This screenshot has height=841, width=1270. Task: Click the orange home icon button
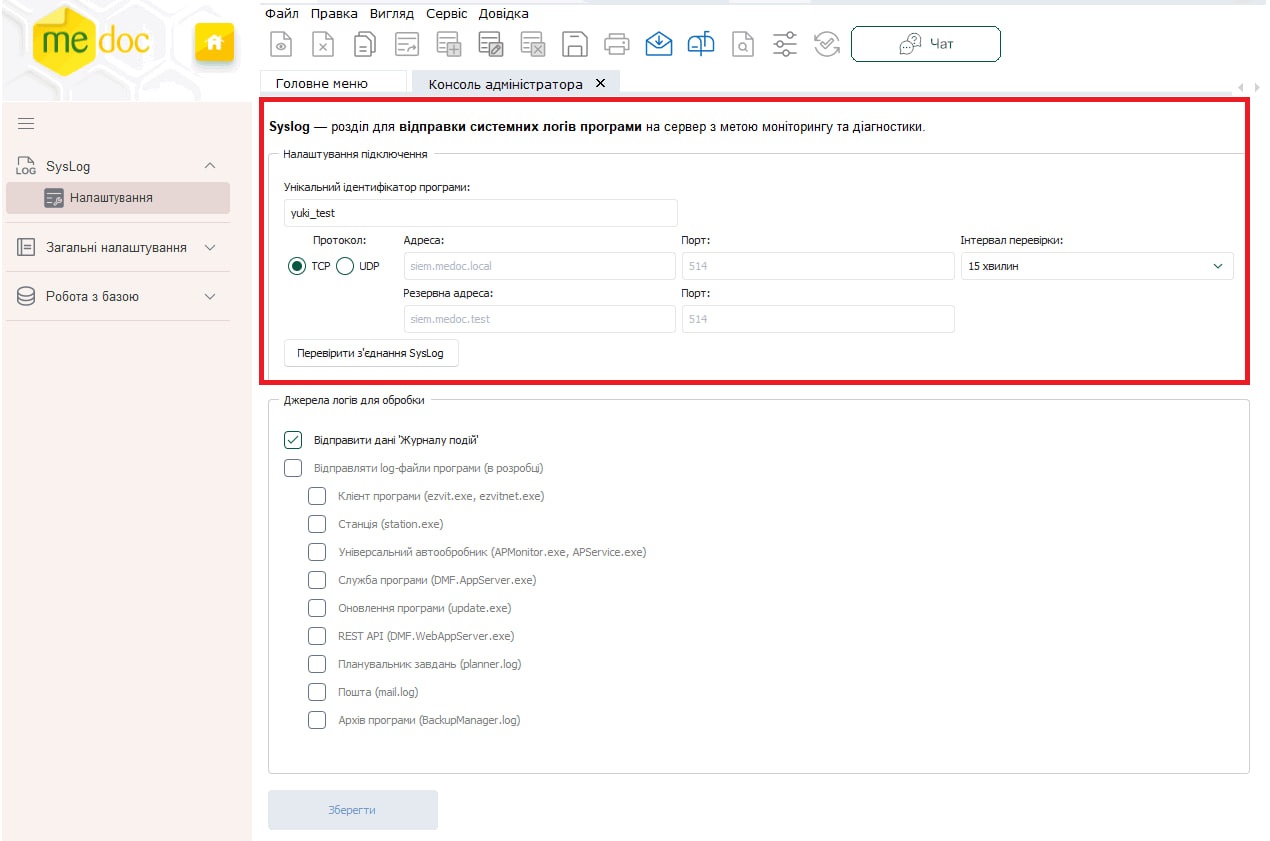213,42
